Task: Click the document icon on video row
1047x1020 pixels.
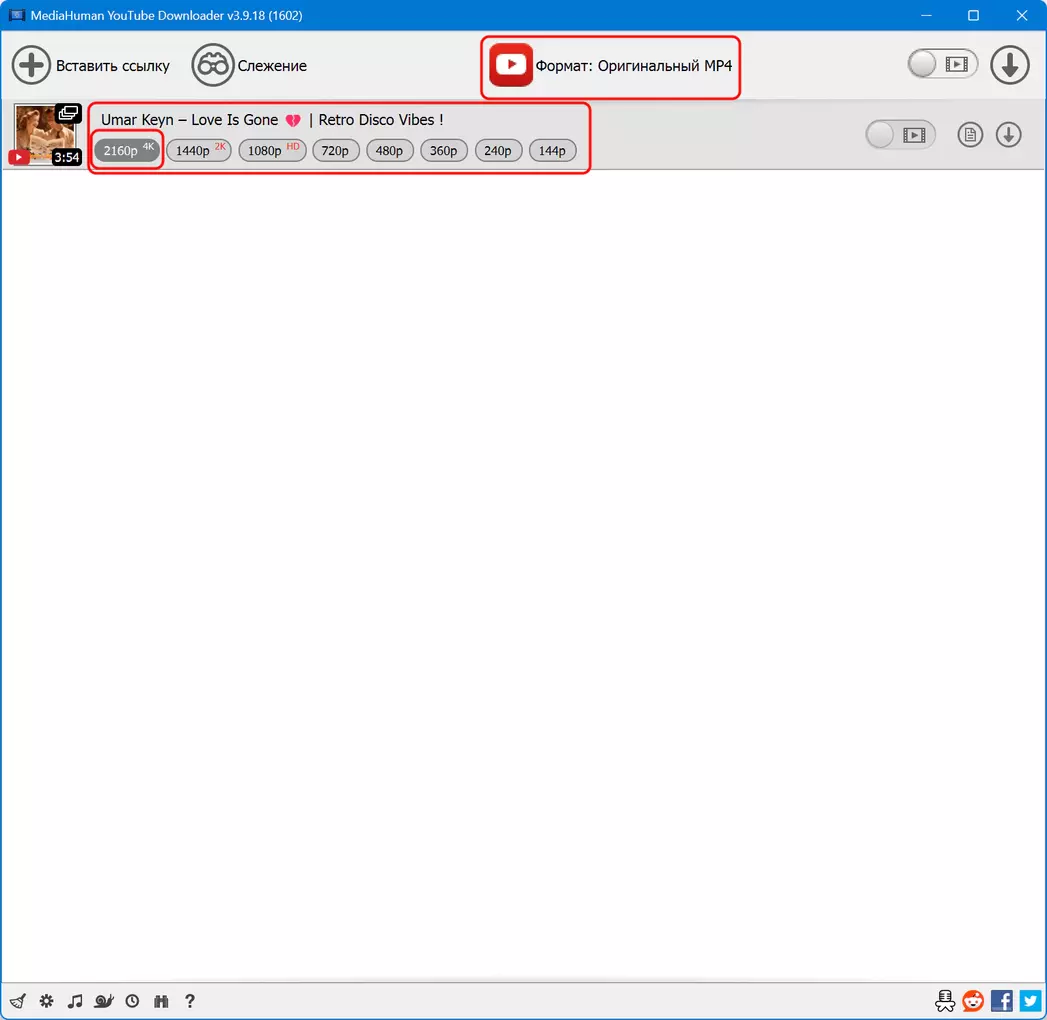Action: (x=970, y=135)
